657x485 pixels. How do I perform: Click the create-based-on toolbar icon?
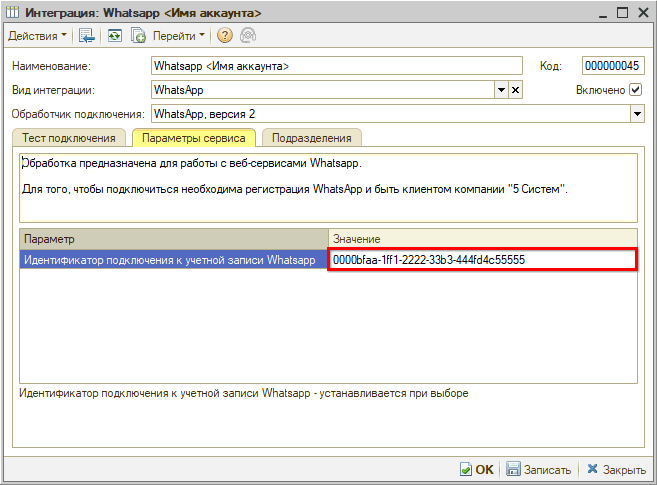[139, 36]
